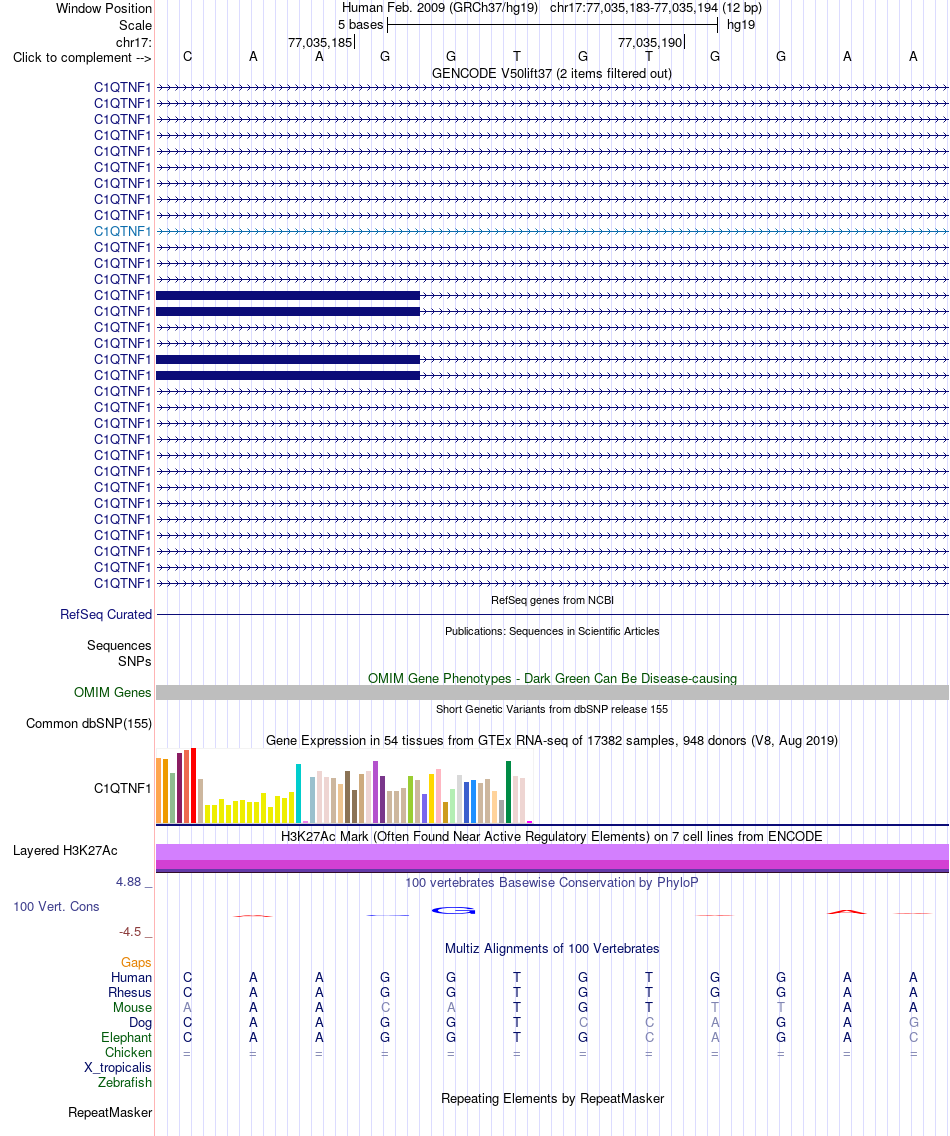The width and height of the screenshot is (950, 1136).
Task: Click the hg19 label beside the scale bar
Action: click(741, 25)
